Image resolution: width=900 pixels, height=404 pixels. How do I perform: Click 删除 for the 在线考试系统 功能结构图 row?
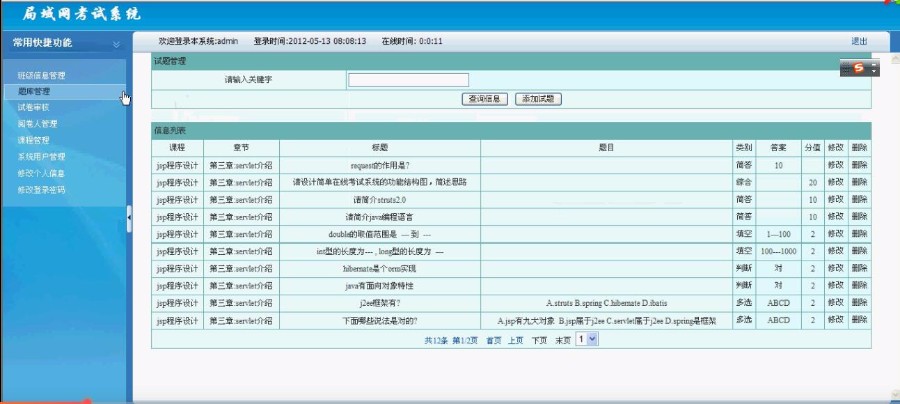(x=859, y=182)
